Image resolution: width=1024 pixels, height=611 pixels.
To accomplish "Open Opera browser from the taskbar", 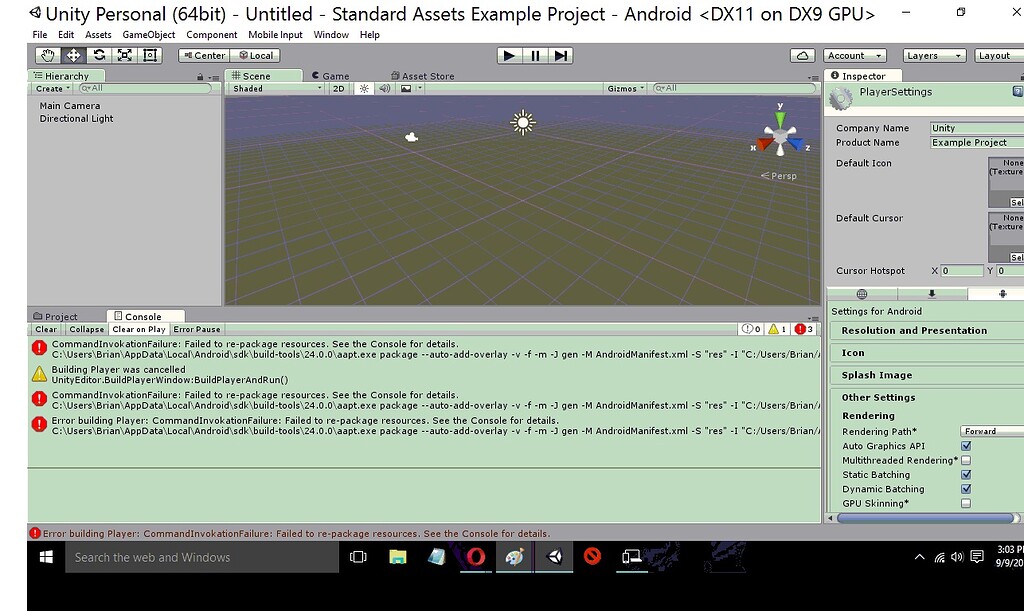I will point(475,557).
